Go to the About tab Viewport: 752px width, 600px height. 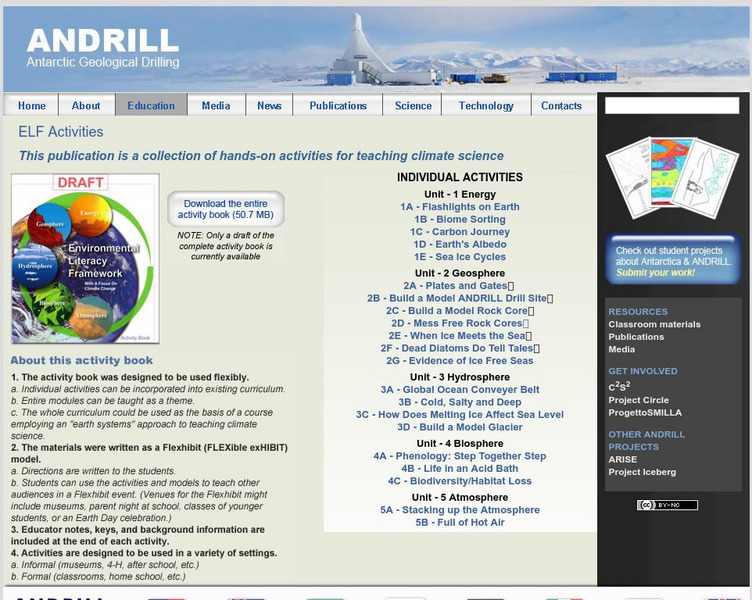(x=86, y=106)
